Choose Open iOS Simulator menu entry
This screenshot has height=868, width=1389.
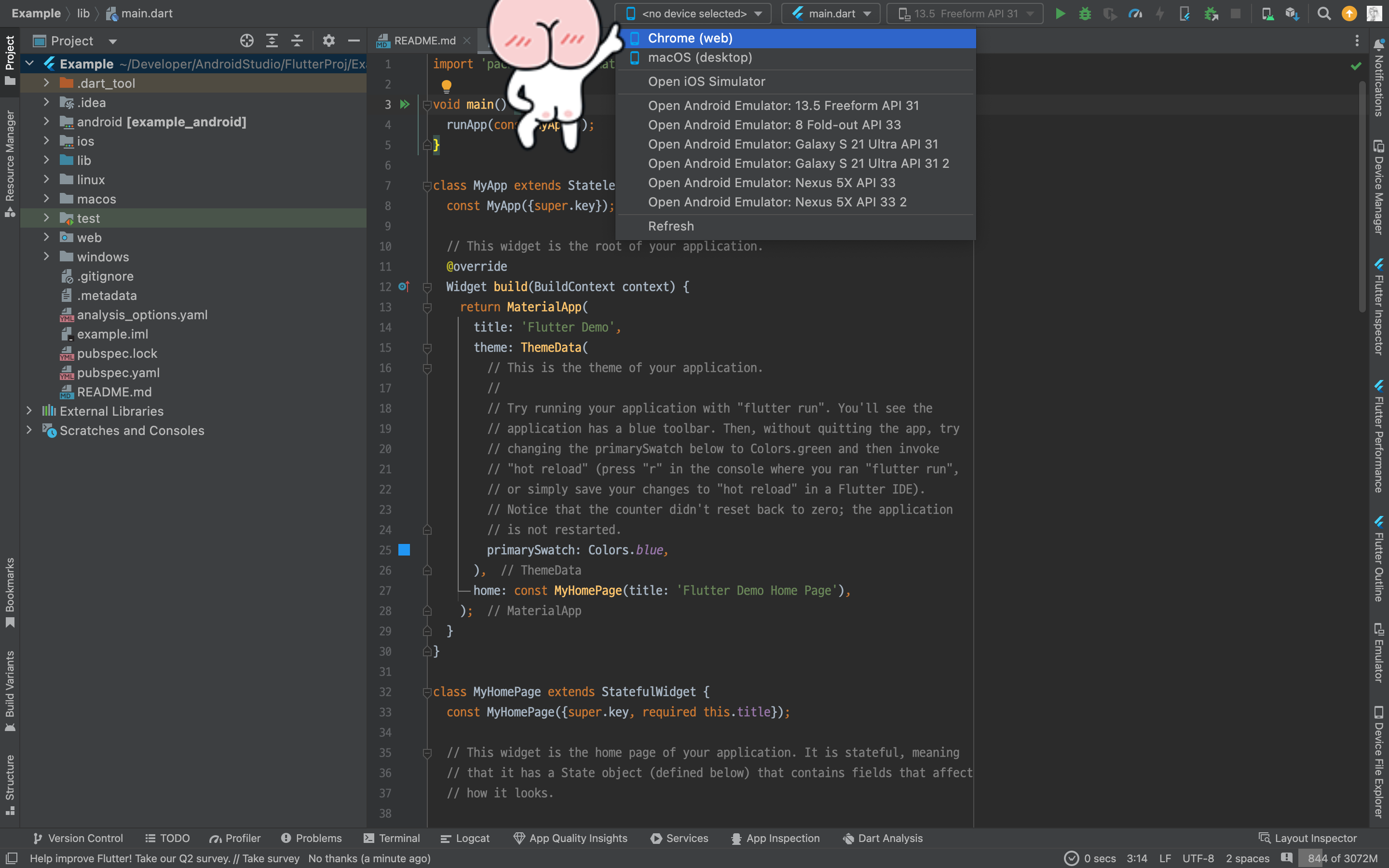click(706, 81)
